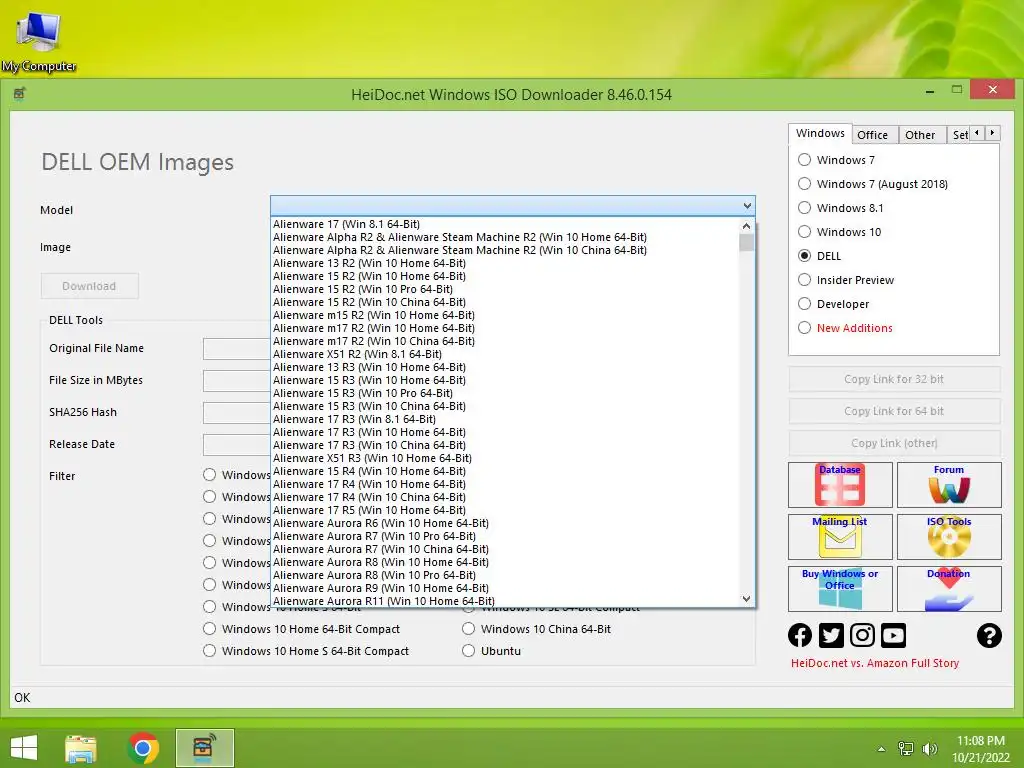The height and width of the screenshot is (768, 1024).
Task: Select Windows 7 (August 2018) option
Action: tap(805, 184)
